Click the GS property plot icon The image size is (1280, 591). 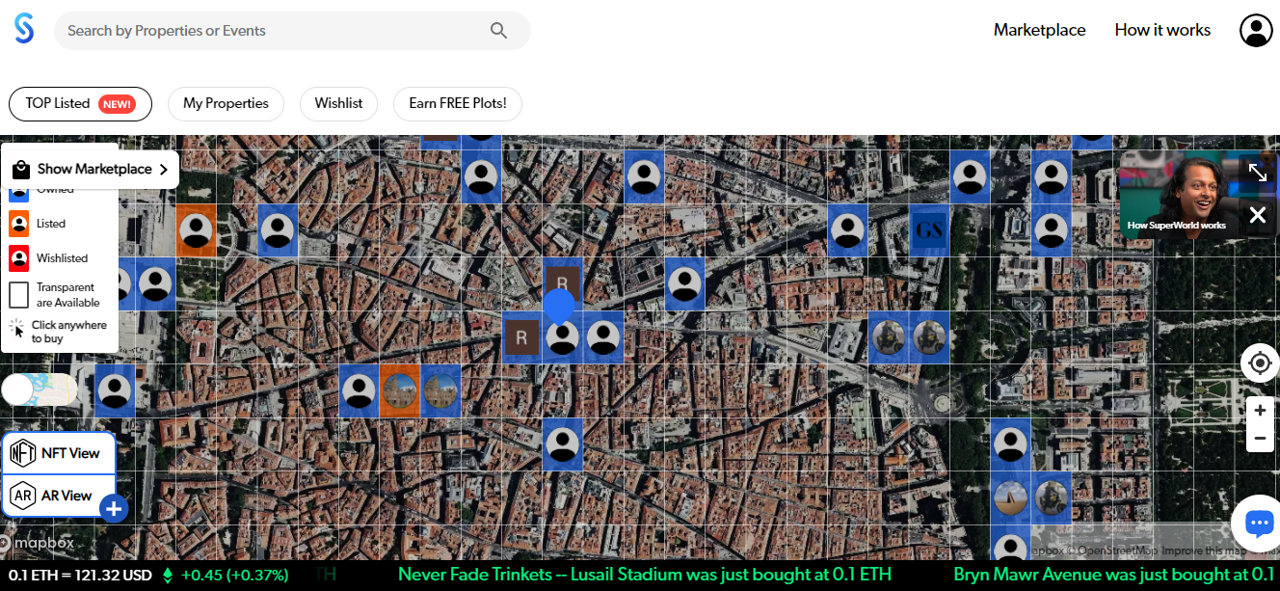point(929,231)
